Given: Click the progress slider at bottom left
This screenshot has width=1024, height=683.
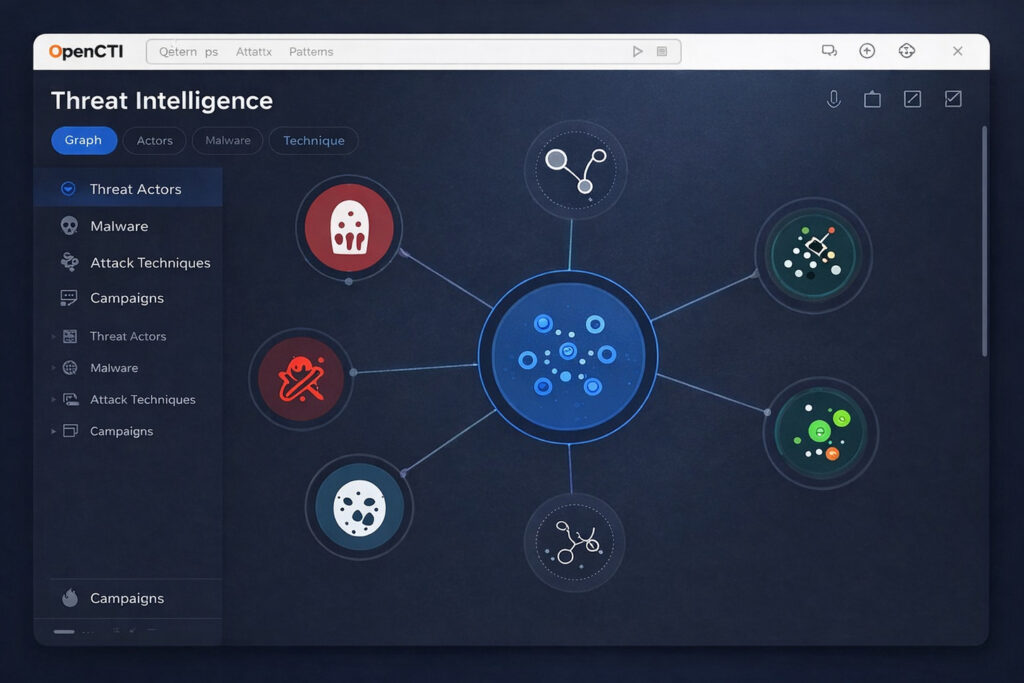Looking at the screenshot, I should [x=66, y=631].
